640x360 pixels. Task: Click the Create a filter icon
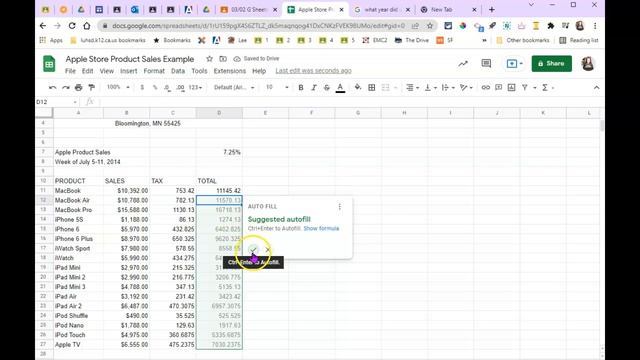[525, 87]
